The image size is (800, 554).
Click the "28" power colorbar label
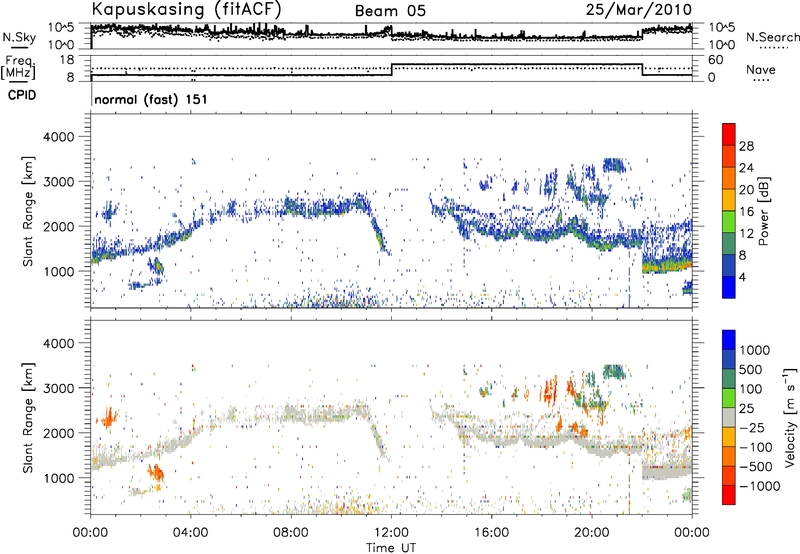pyautogui.click(x=746, y=146)
